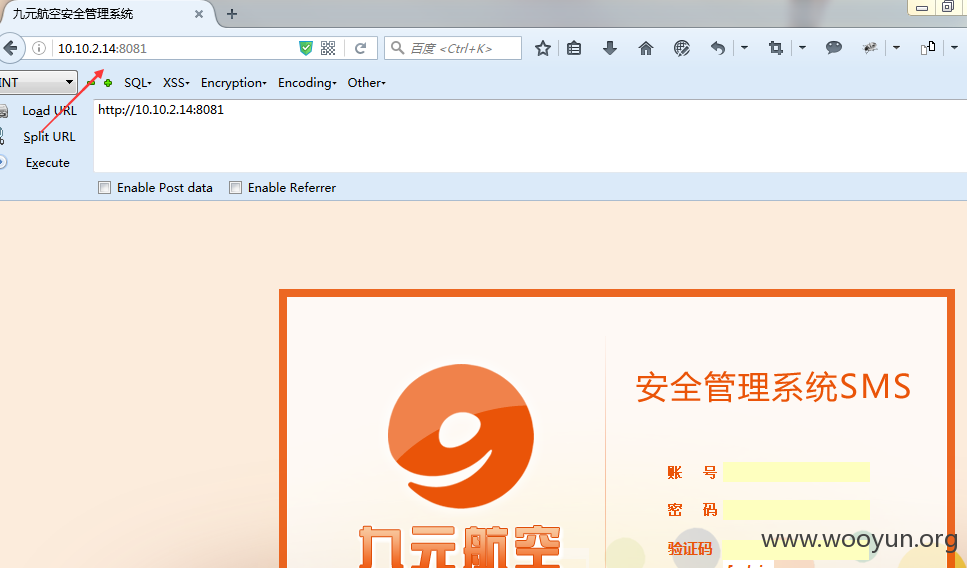Click the Split URL button
Screen dimensions: 967x568
(49, 137)
